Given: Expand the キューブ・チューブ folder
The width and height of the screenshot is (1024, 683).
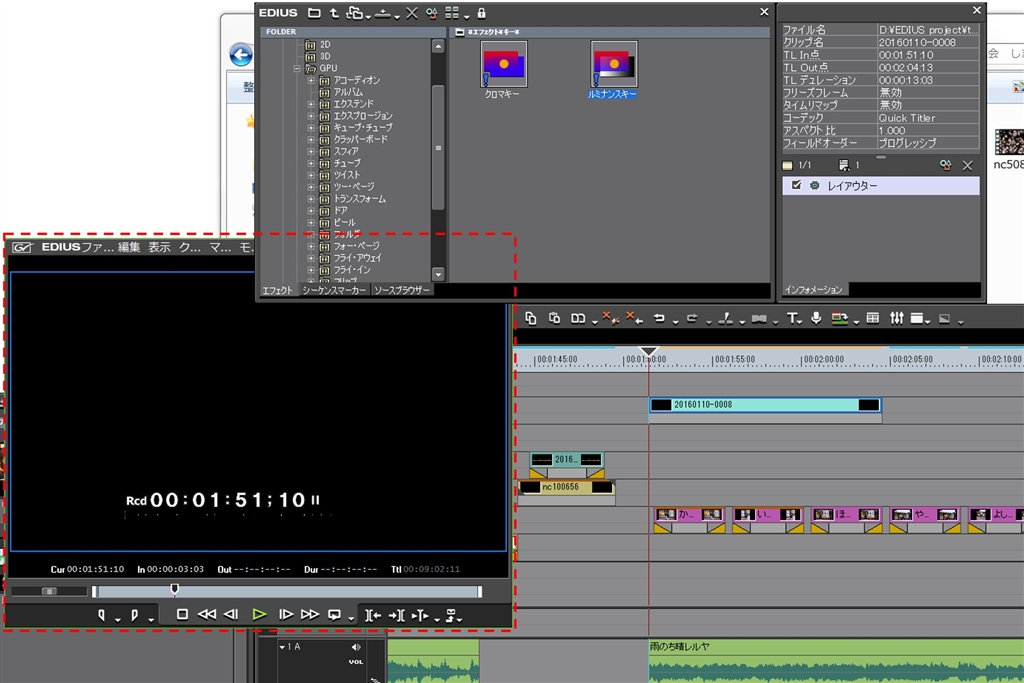Looking at the screenshot, I should pyautogui.click(x=311, y=127).
